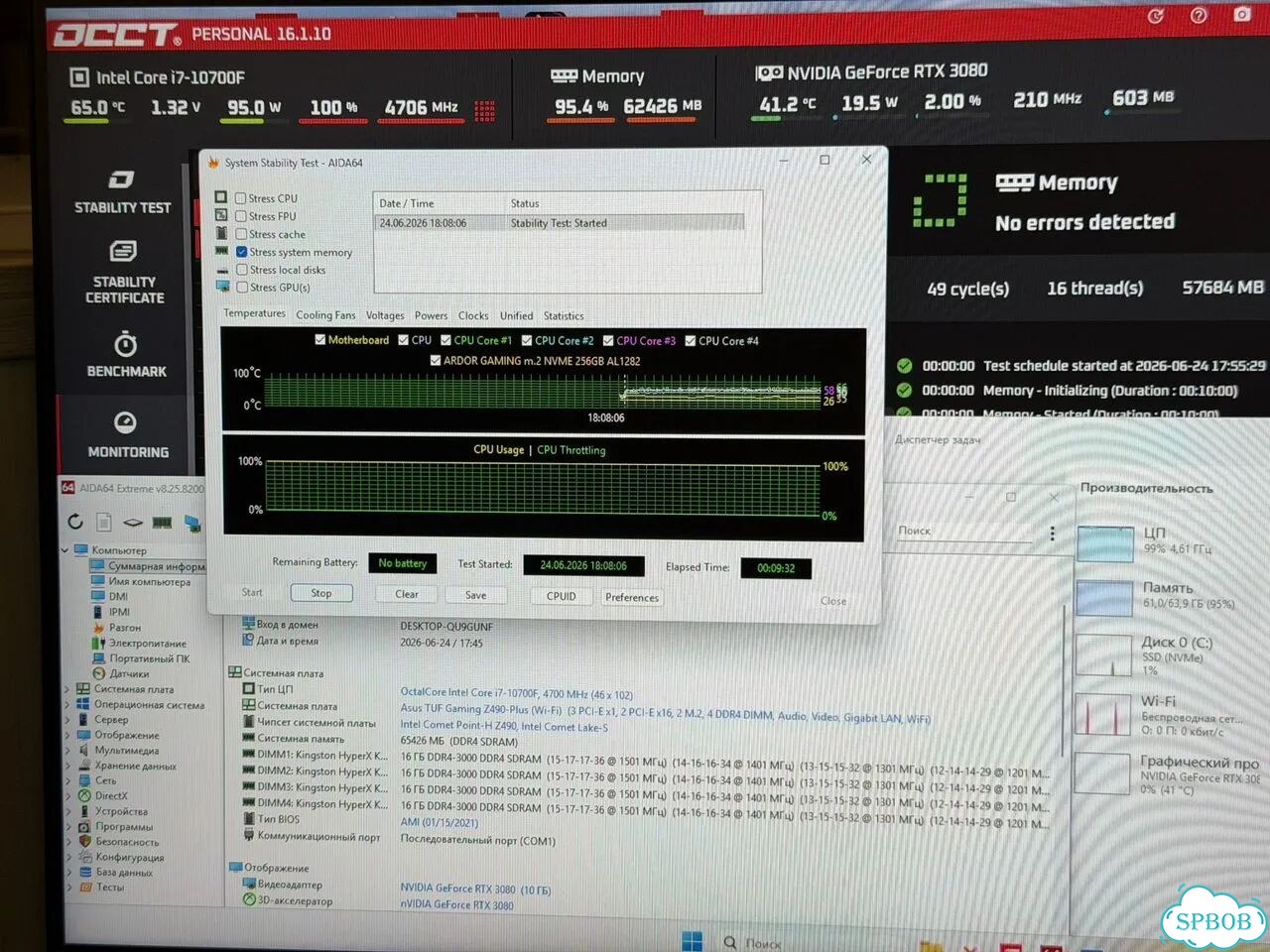1270x952 pixels.
Task: Toggle the CPU Core #1 checkbox
Action: click(445, 340)
